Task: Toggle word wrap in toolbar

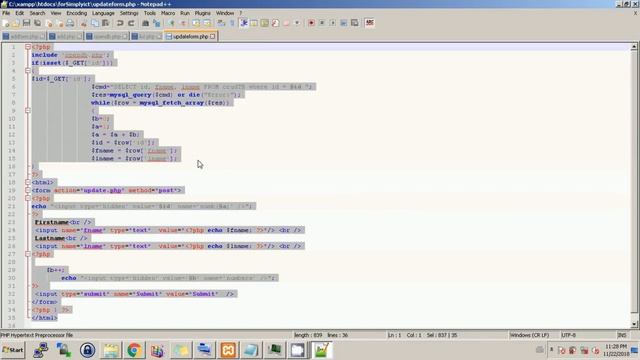Action: tap(221, 23)
